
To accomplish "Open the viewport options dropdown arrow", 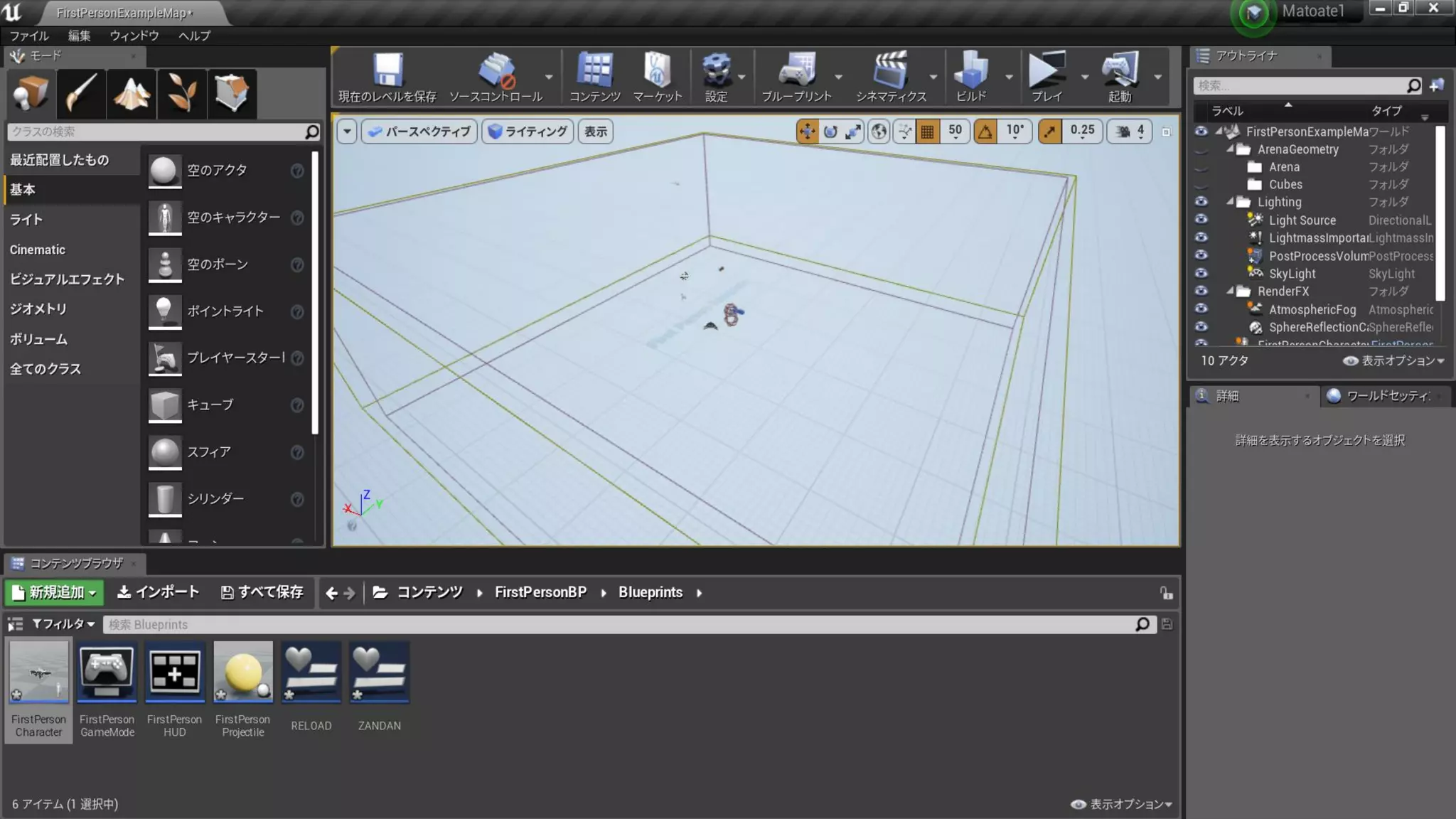I will [x=347, y=132].
